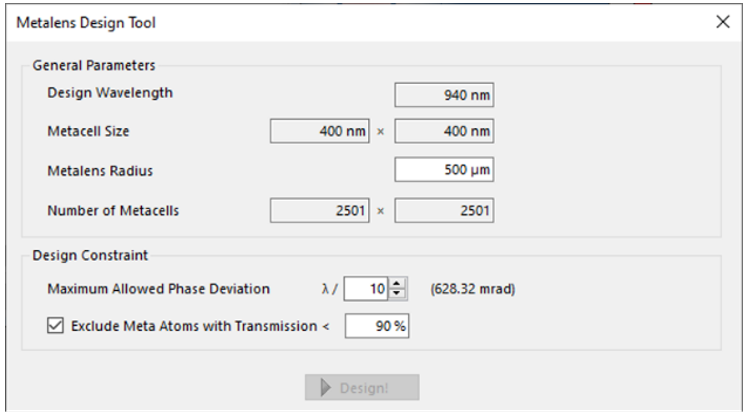The height and width of the screenshot is (420, 753).
Task: Click the Design Constraint group heading
Action: tap(90, 255)
